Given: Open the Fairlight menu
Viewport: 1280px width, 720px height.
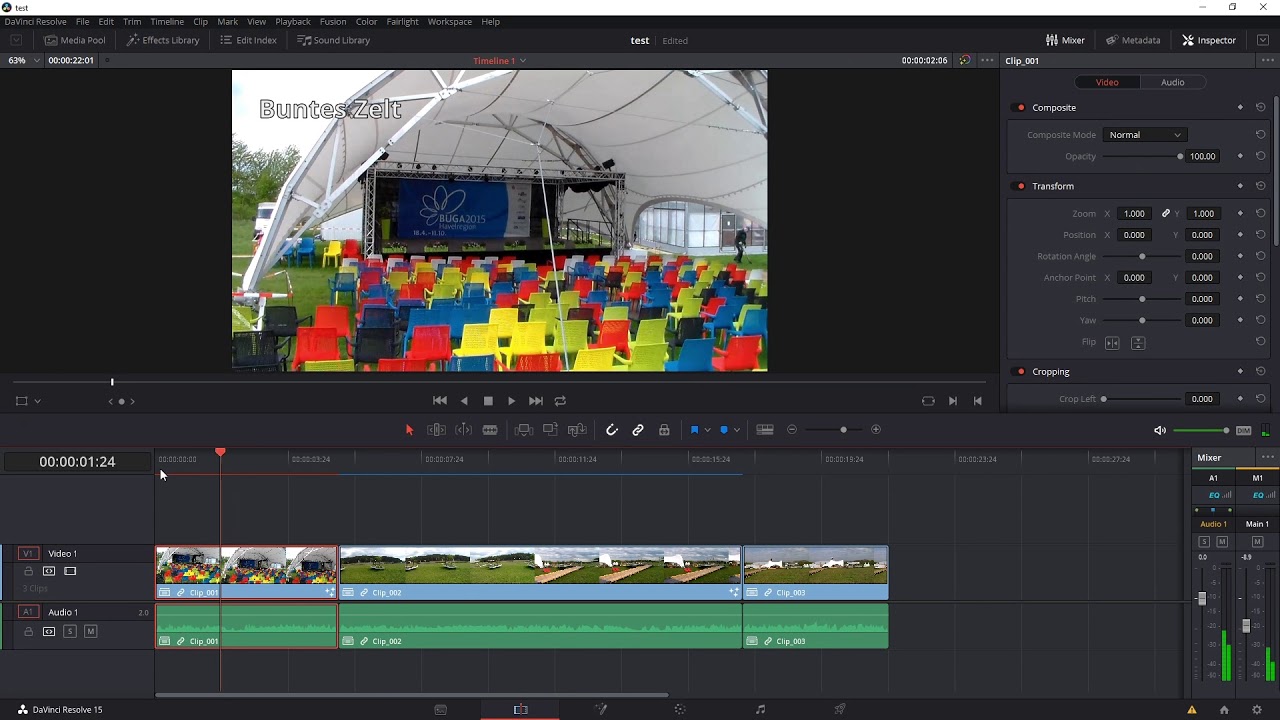Looking at the screenshot, I should pyautogui.click(x=402, y=22).
